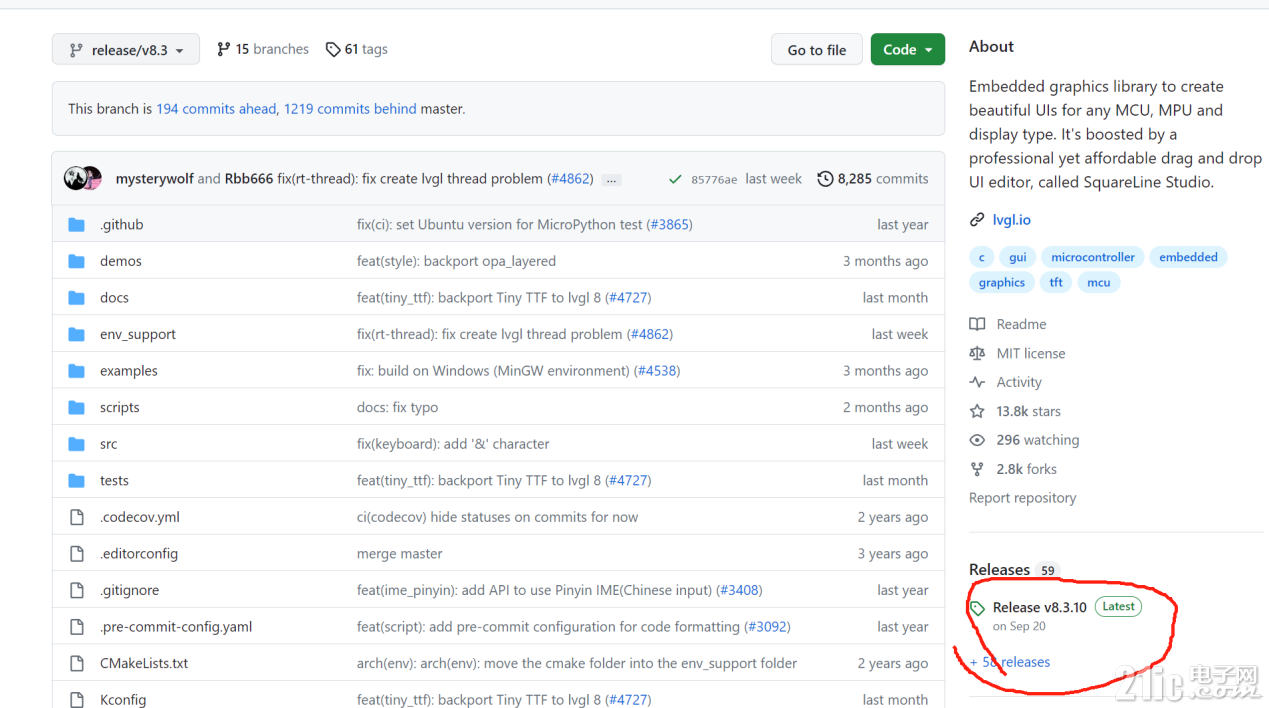Open the .codecov.yml file

pyautogui.click(x=140, y=517)
